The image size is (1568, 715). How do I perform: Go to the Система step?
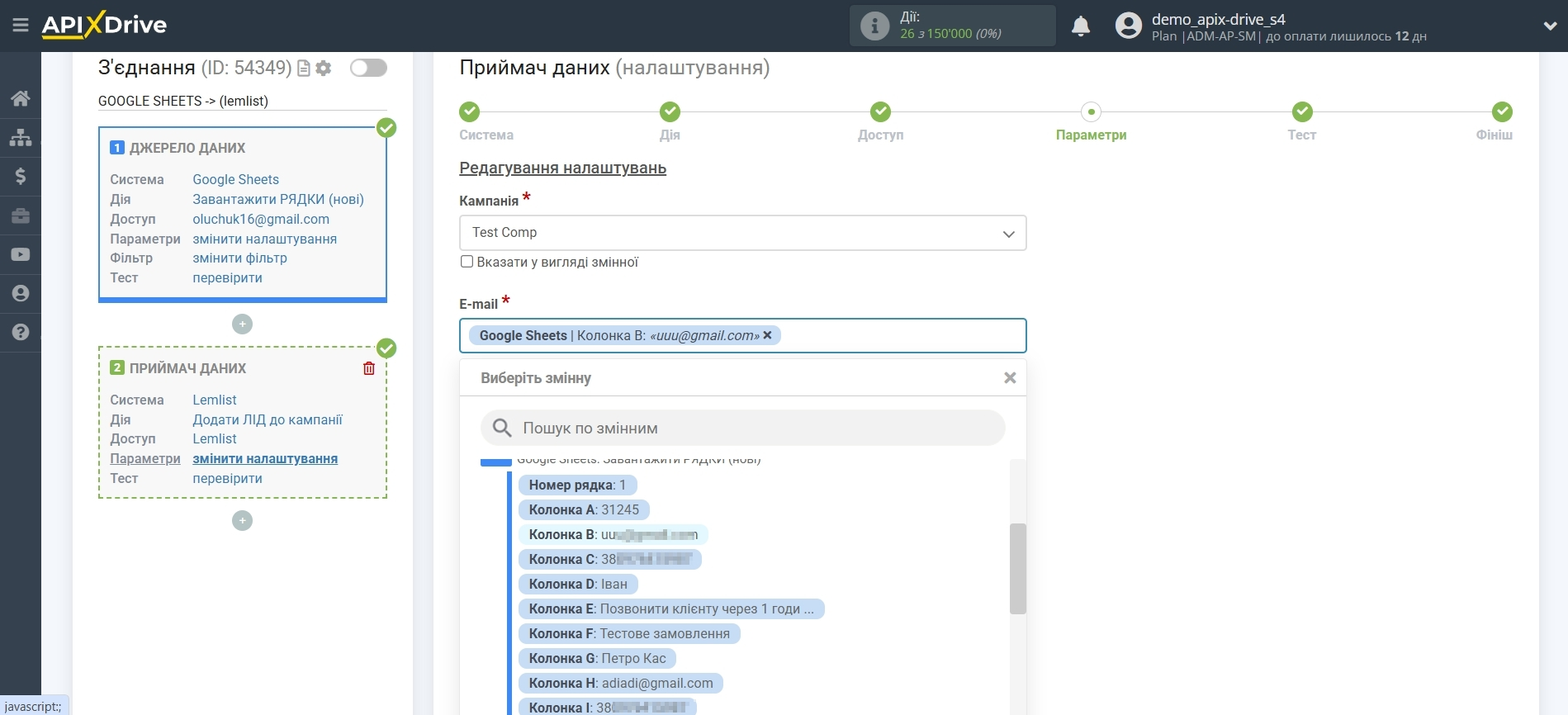tap(486, 121)
